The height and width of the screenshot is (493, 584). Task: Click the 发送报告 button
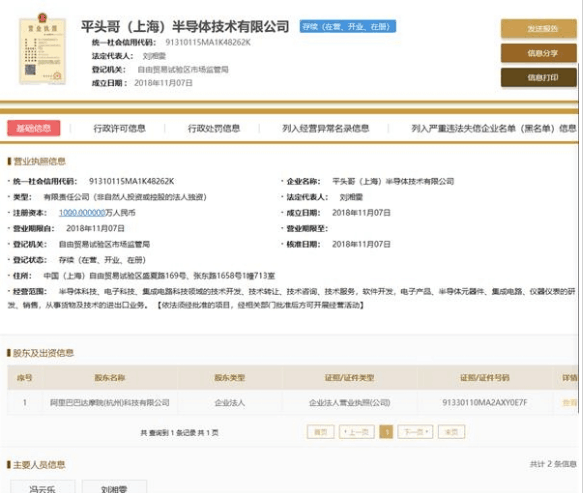(x=539, y=29)
